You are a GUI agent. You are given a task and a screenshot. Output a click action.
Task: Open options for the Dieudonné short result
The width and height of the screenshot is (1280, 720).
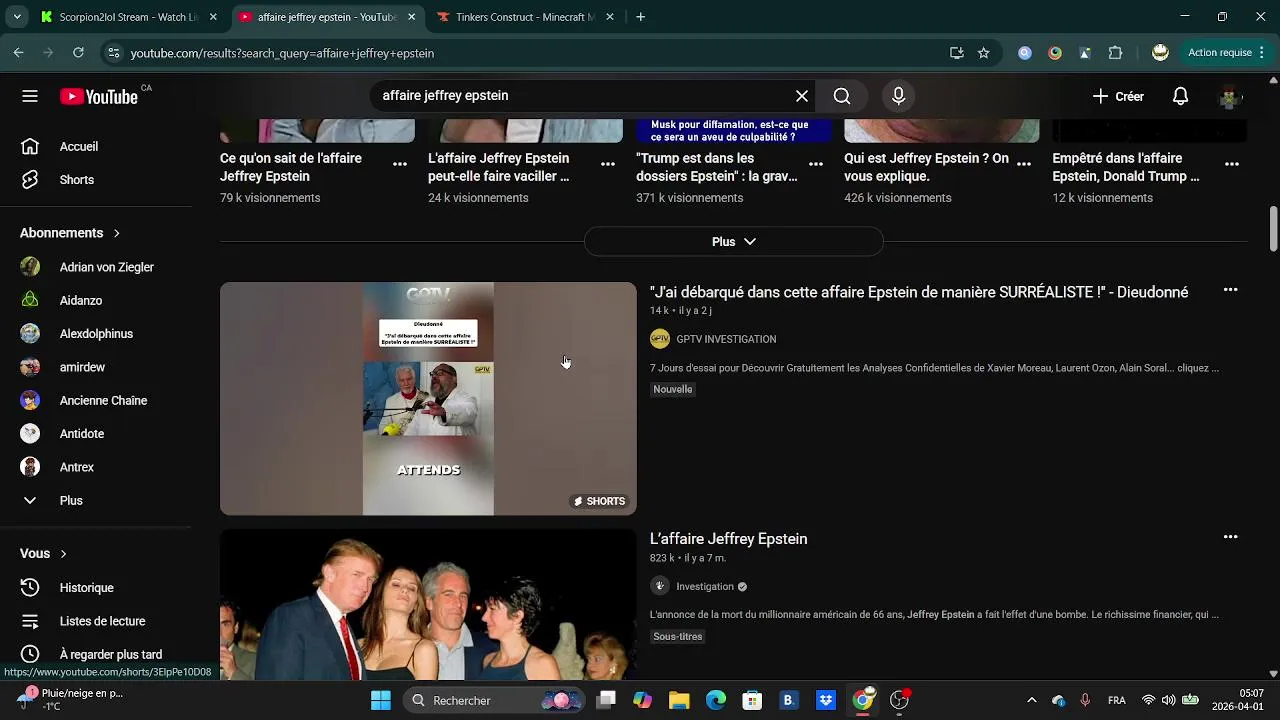[x=1231, y=290]
